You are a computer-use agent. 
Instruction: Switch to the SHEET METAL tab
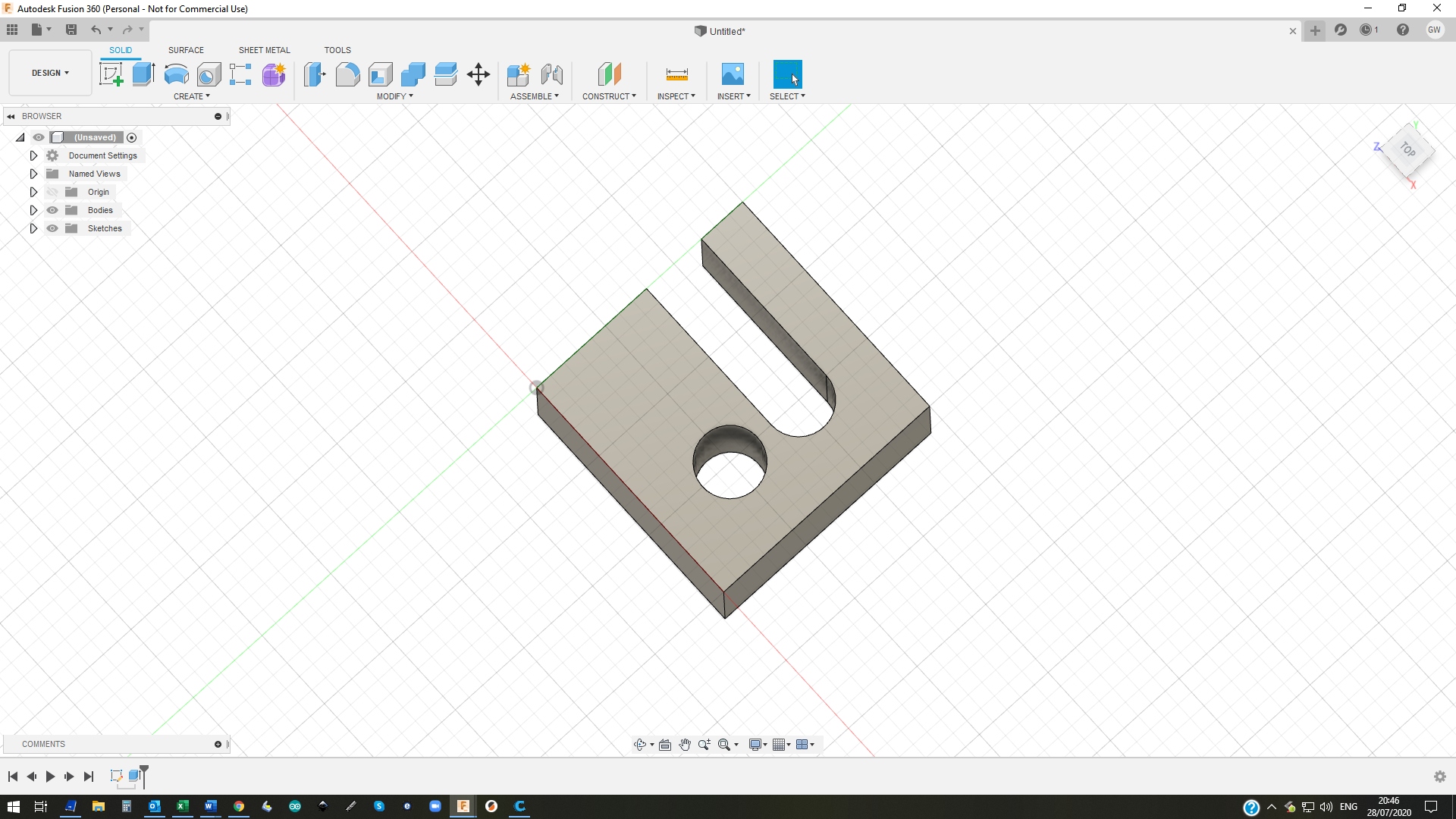[264, 50]
